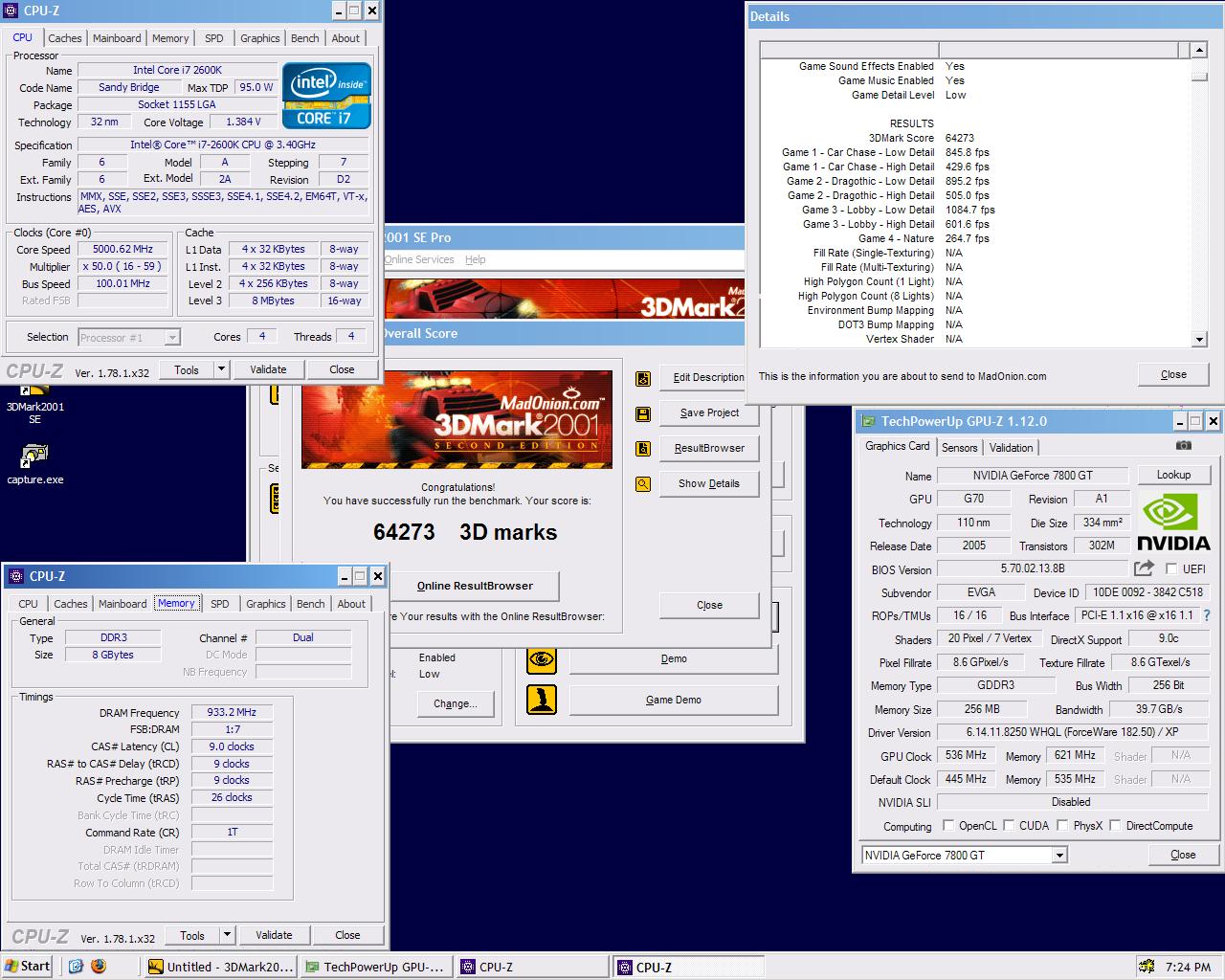Click the GPU-Z Driver Version field
This screenshot has height=980, width=1225.
click(1072, 732)
